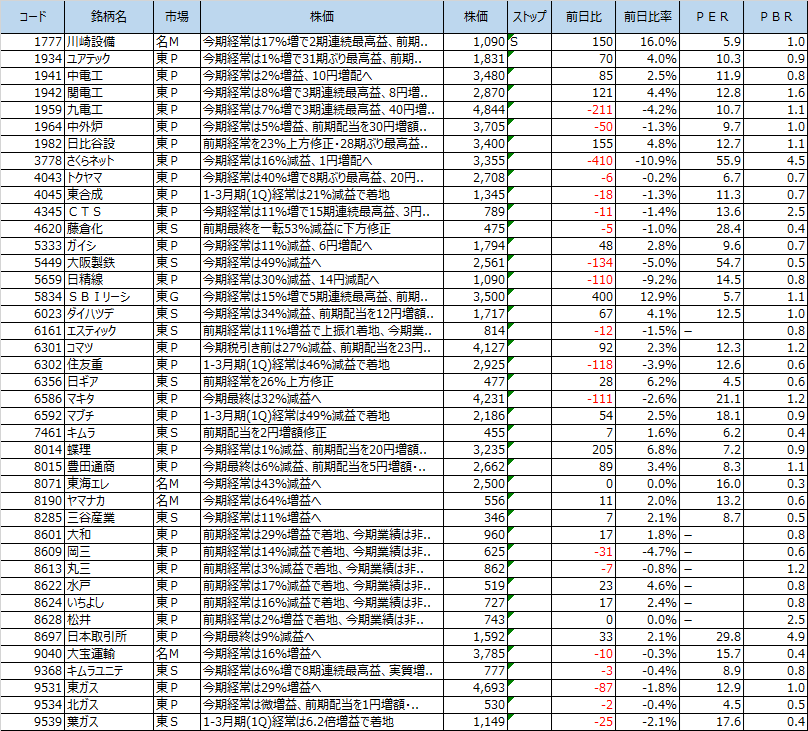Viewport: 808px width, 731px height.
Task: Click 東ガス headline 今期経常は29%増益へ
Action: click(x=322, y=688)
